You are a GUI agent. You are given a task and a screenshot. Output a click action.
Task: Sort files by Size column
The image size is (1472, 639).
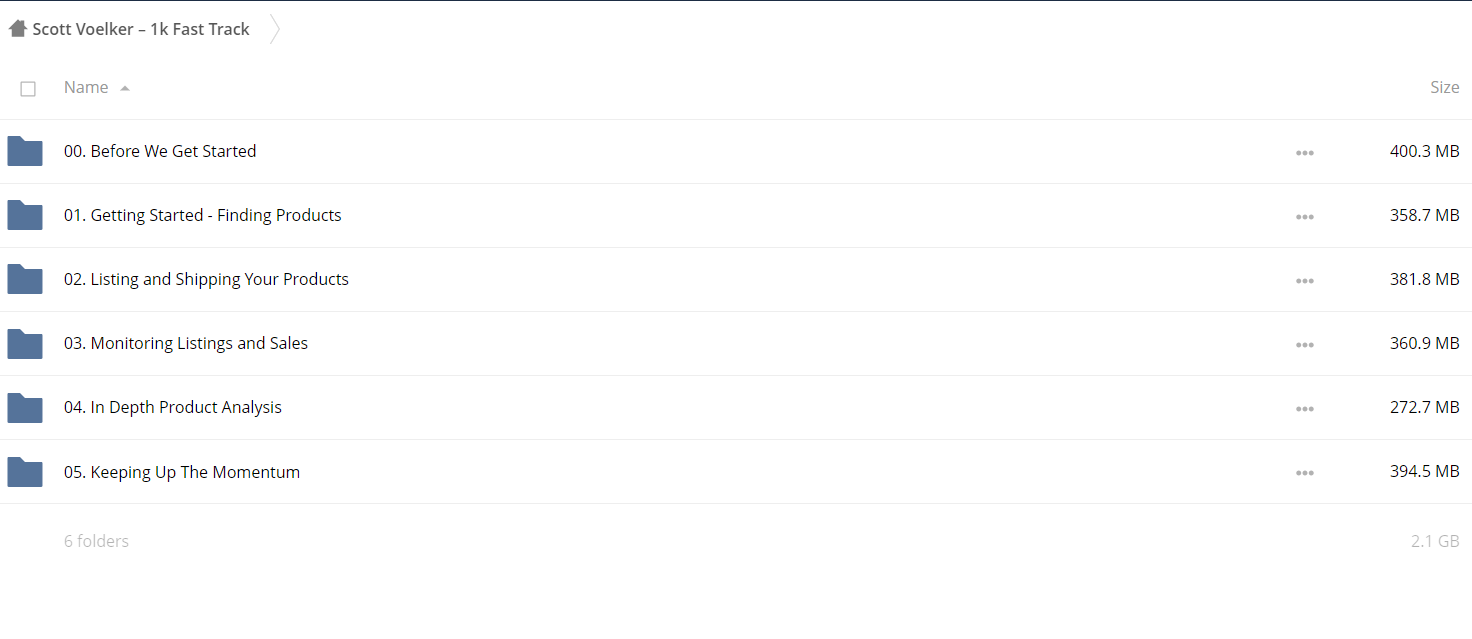tap(1445, 87)
